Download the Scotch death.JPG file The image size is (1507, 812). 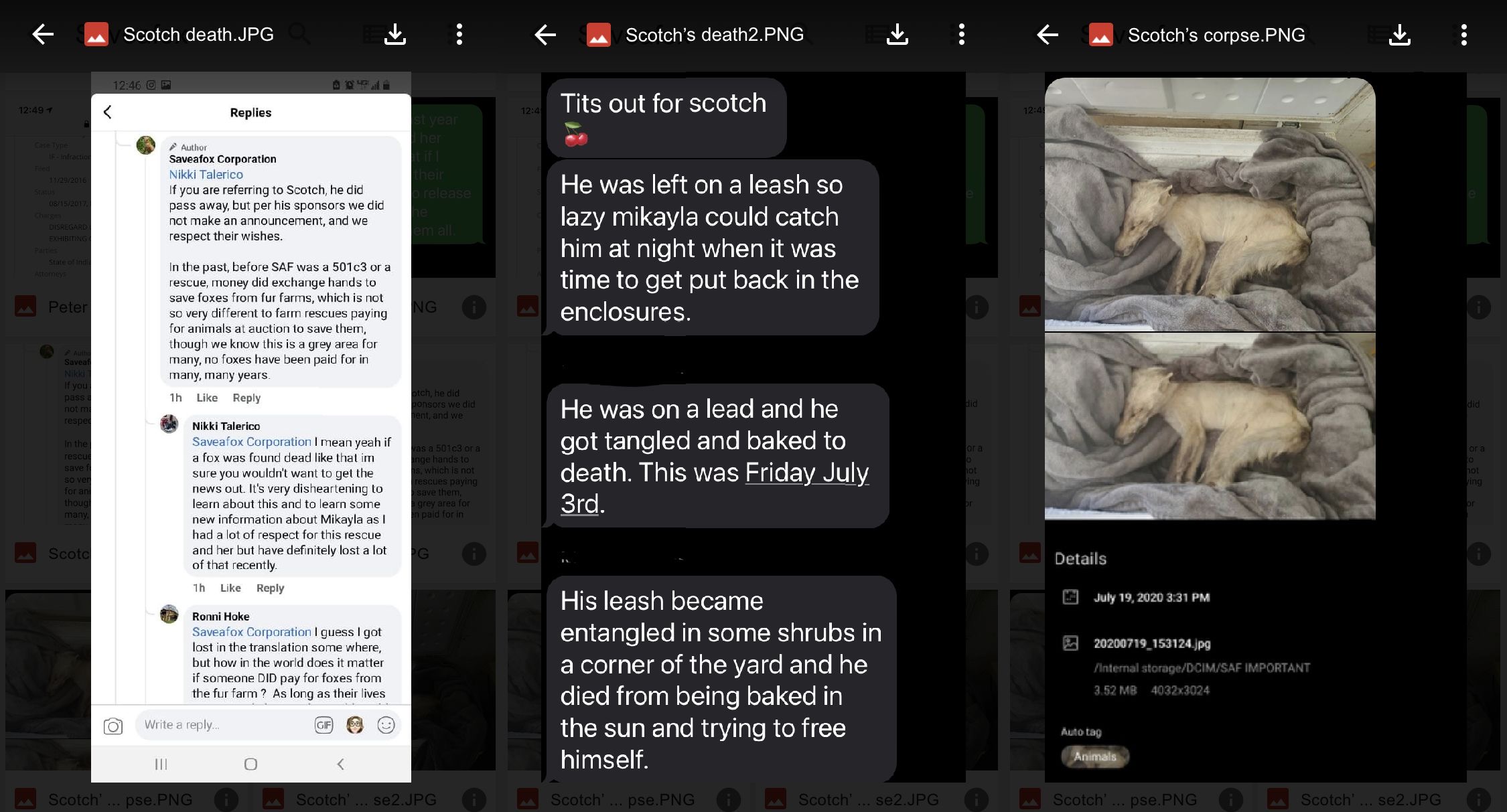pos(395,34)
